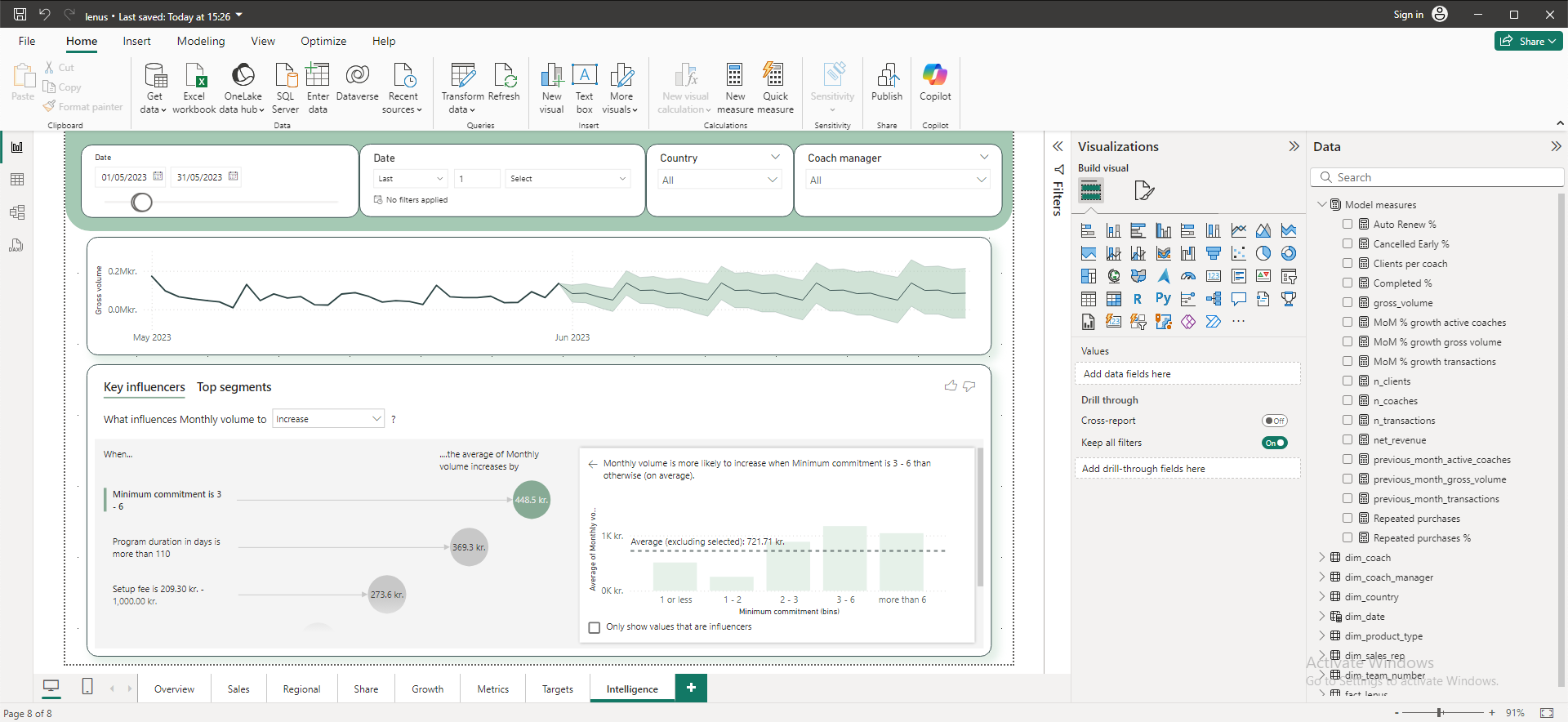Switch to the Modeling ribbon tab
1568x722 pixels.
click(201, 41)
